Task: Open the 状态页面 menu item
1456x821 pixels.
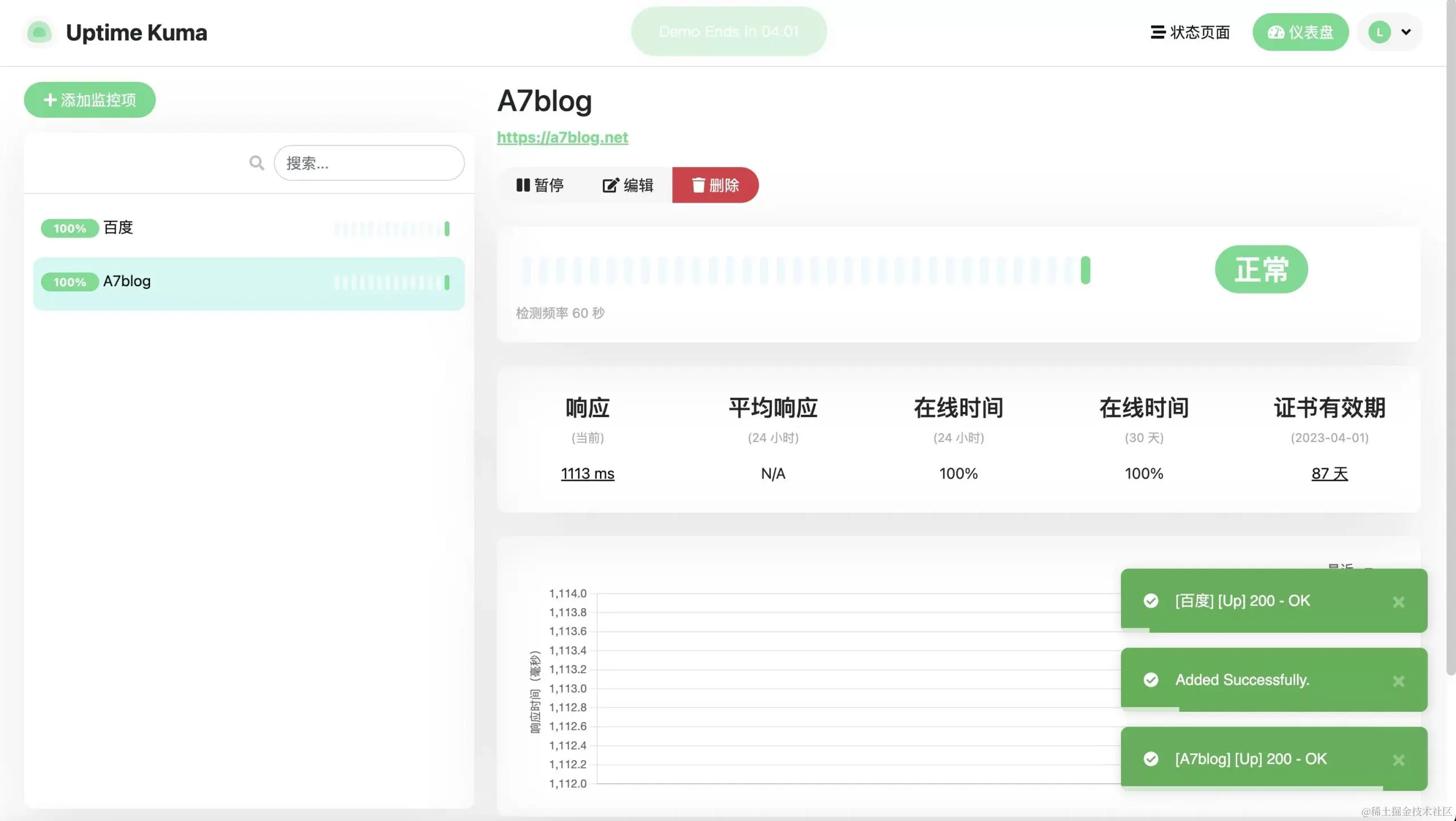Action: (x=1189, y=32)
